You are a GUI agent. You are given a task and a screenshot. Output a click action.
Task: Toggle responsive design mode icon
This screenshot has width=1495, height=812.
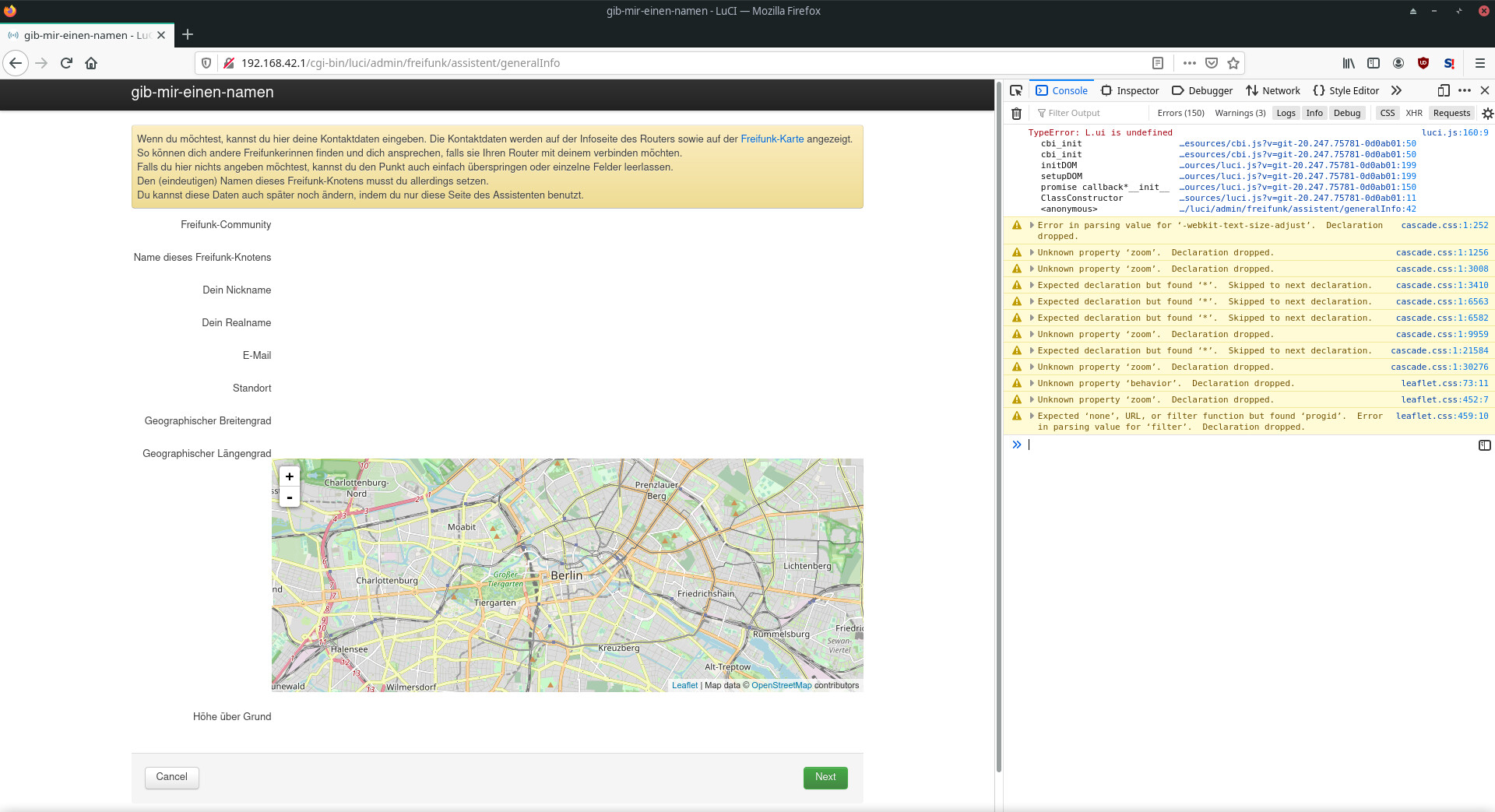(1443, 90)
